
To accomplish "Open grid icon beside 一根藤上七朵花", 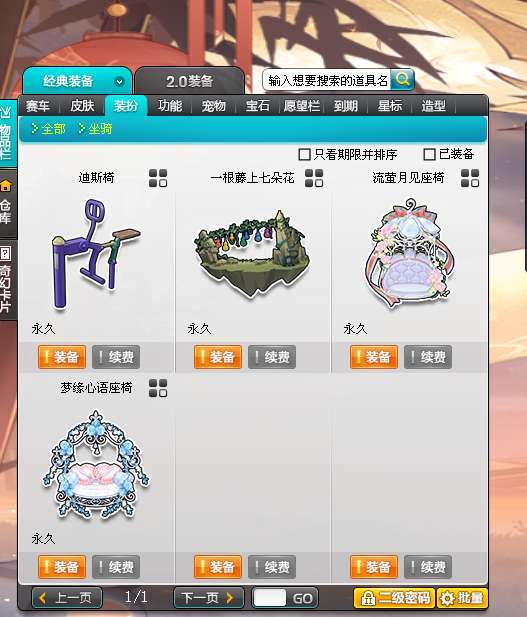I will [314, 178].
